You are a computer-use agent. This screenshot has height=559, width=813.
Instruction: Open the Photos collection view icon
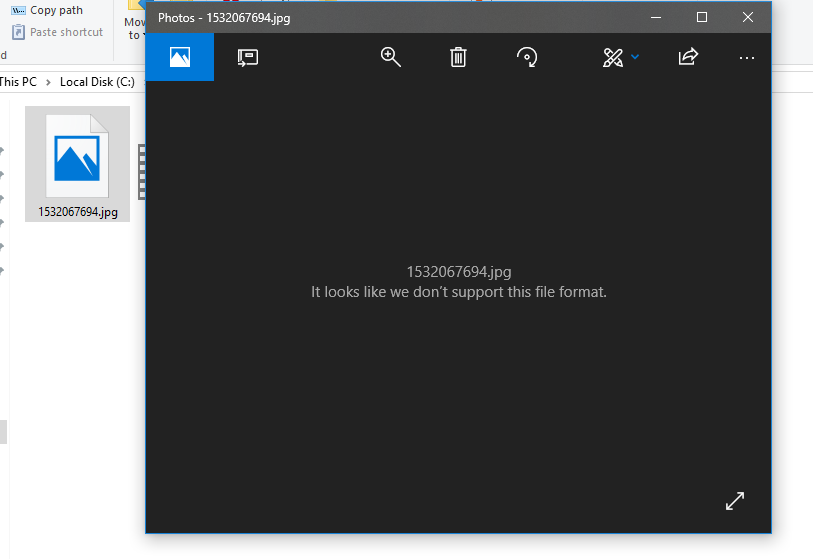click(x=179, y=57)
